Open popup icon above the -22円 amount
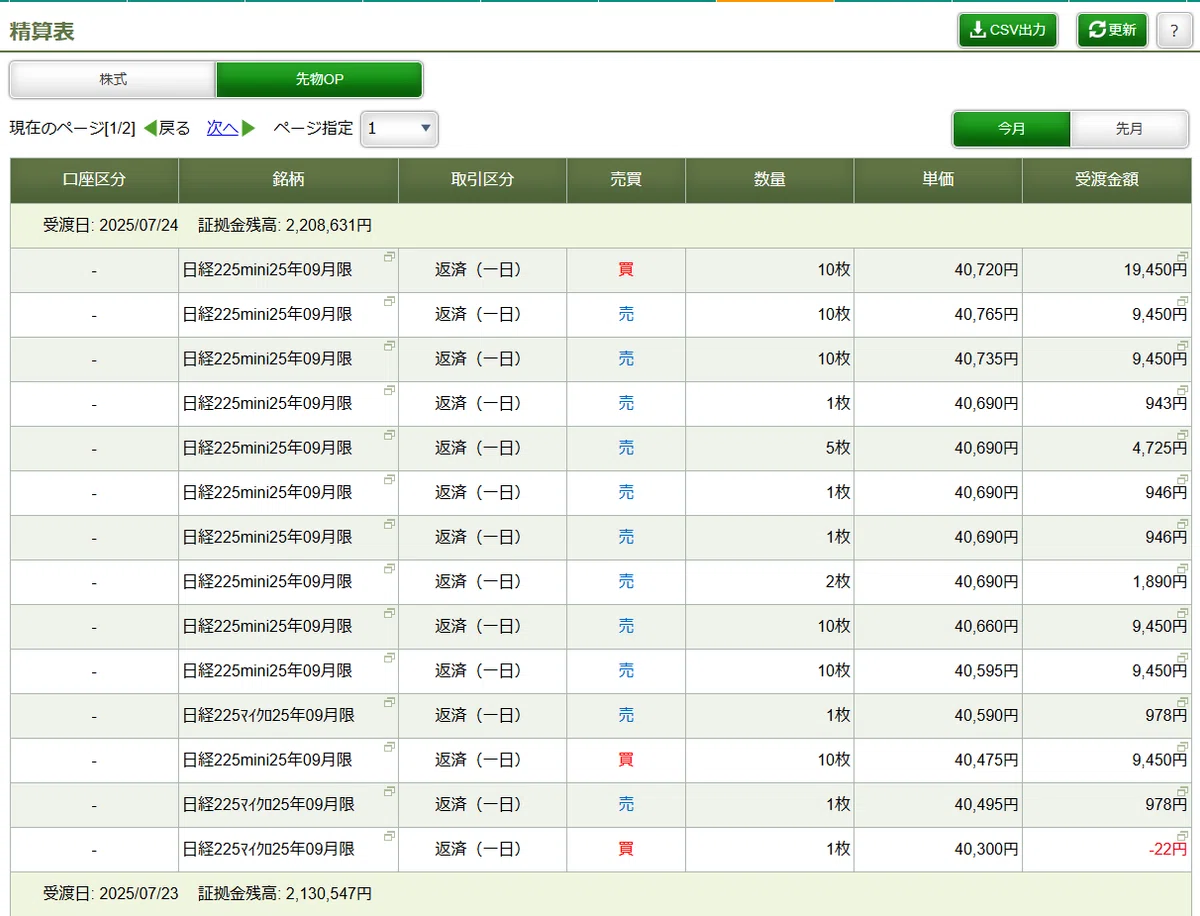The image size is (1200, 916). click(1183, 835)
